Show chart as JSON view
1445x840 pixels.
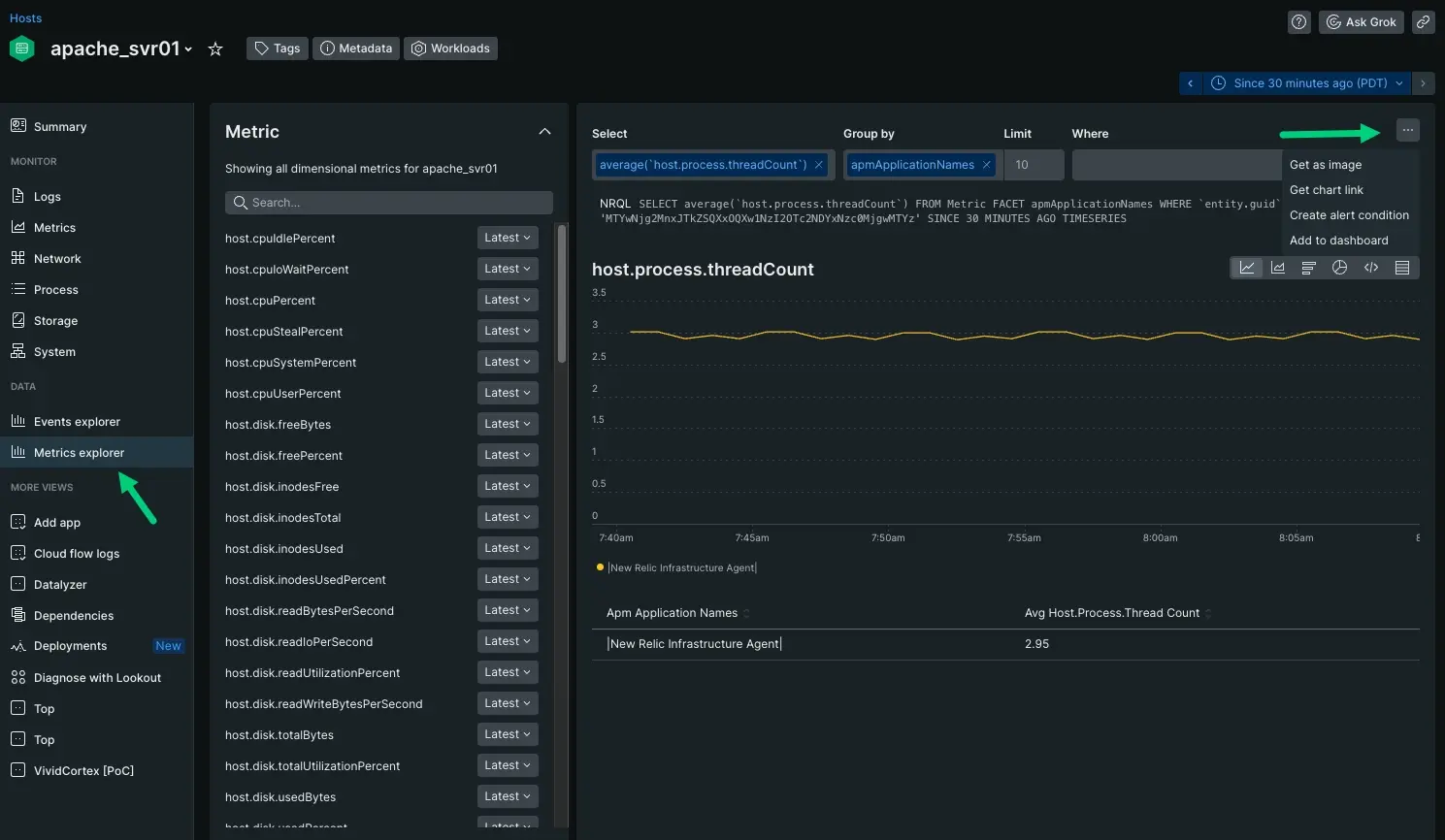(x=1370, y=268)
